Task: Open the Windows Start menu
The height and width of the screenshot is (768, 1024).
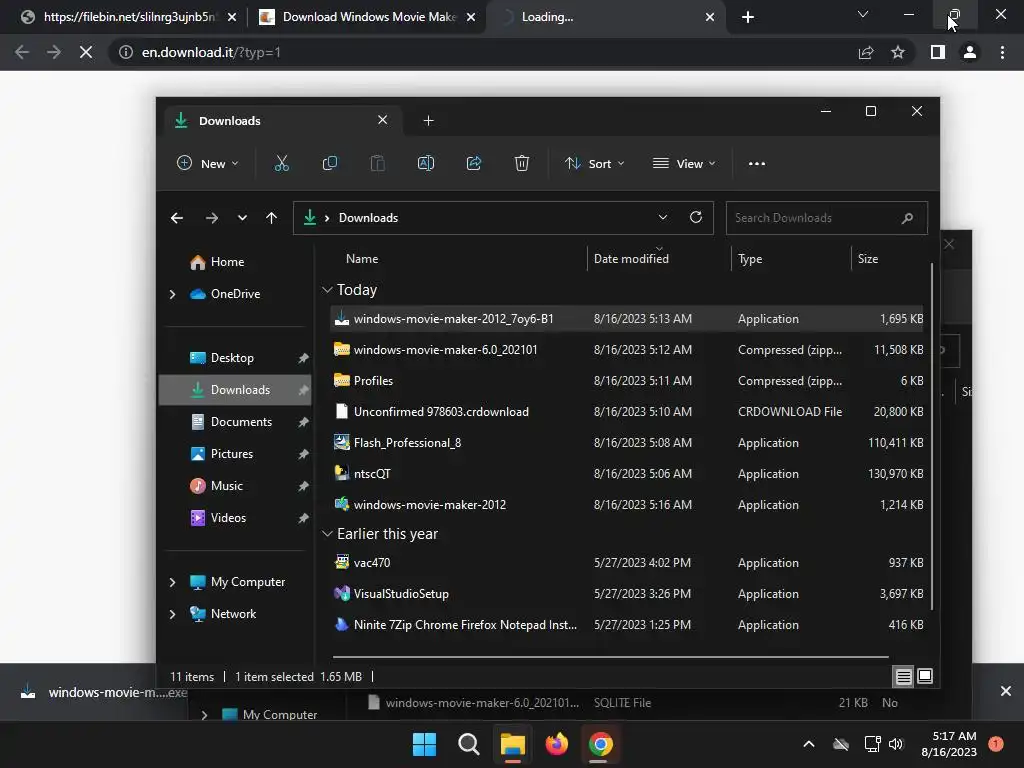Action: tap(424, 744)
